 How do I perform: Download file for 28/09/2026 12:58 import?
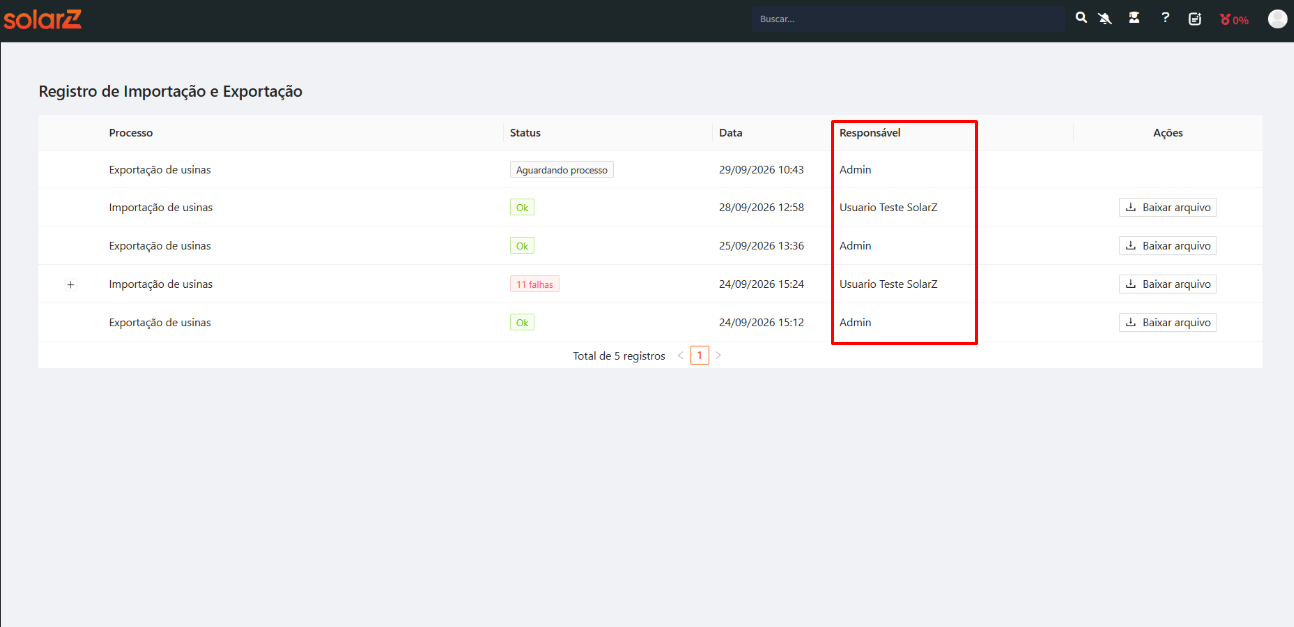point(1167,208)
